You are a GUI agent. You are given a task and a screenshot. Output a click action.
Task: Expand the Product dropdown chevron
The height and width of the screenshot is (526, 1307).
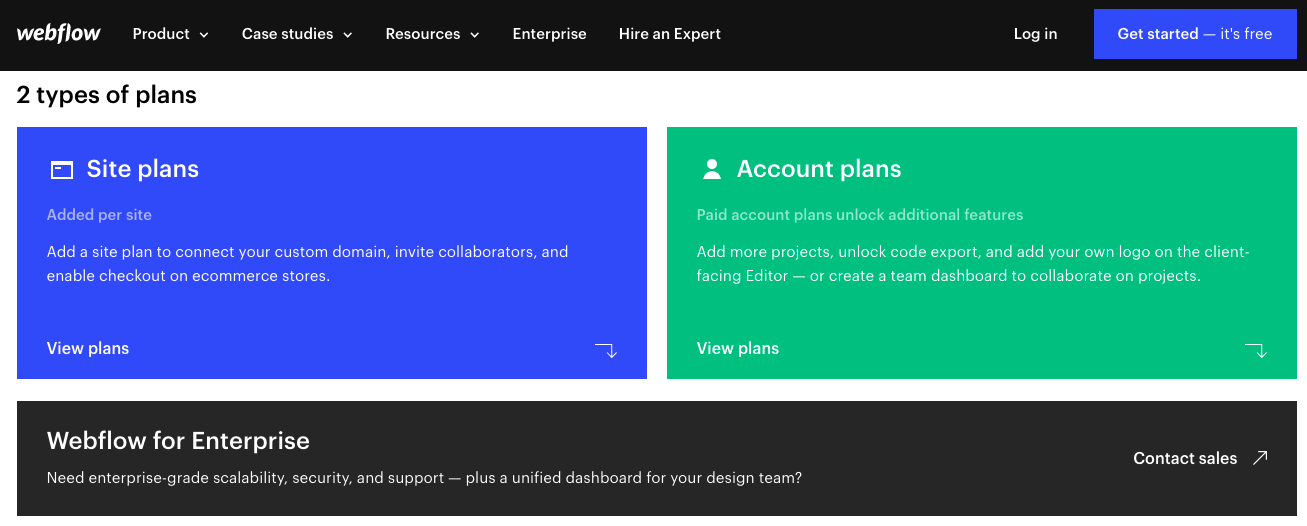(204, 35)
